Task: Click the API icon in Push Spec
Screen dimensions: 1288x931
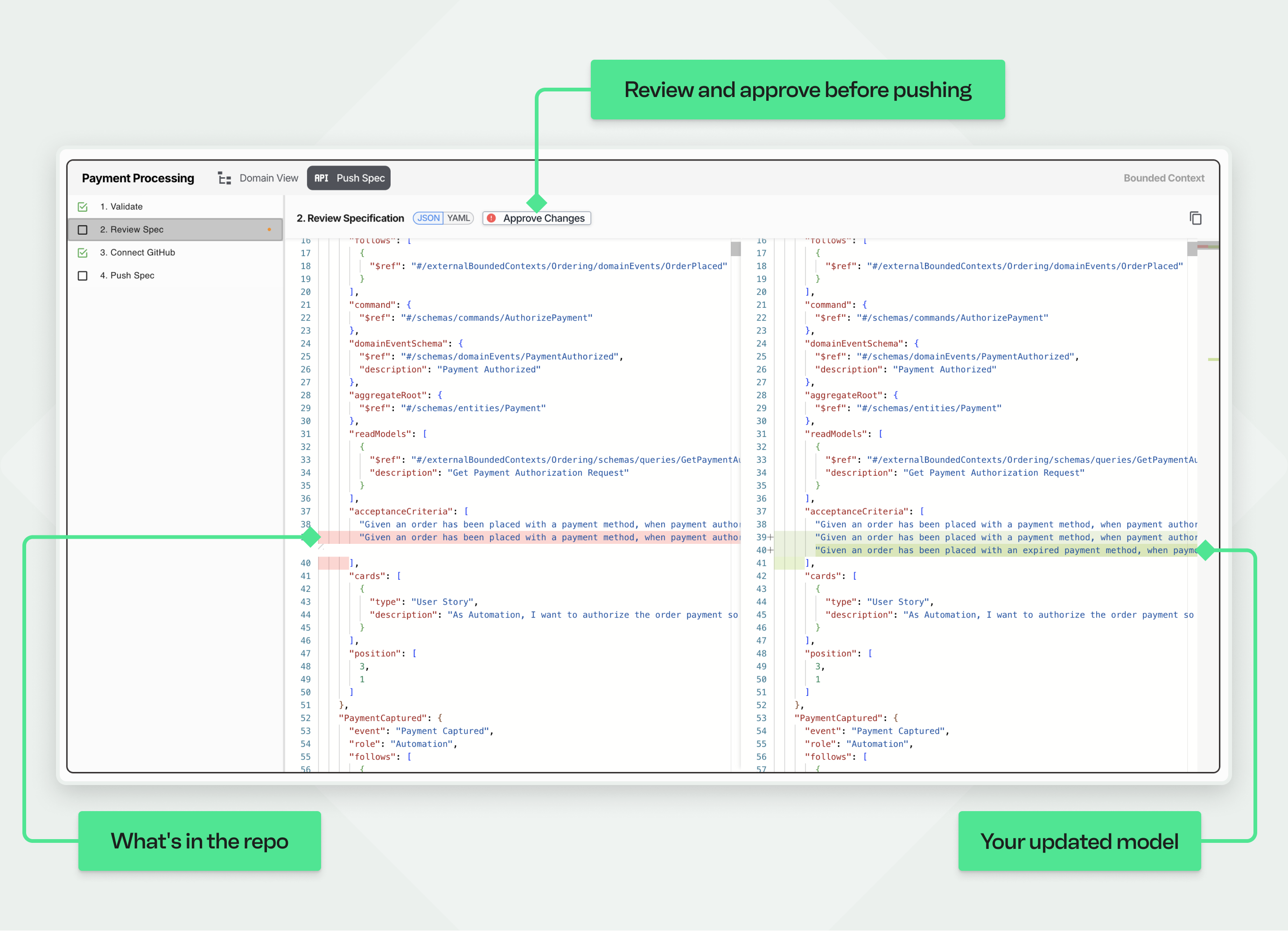Action: click(x=322, y=178)
